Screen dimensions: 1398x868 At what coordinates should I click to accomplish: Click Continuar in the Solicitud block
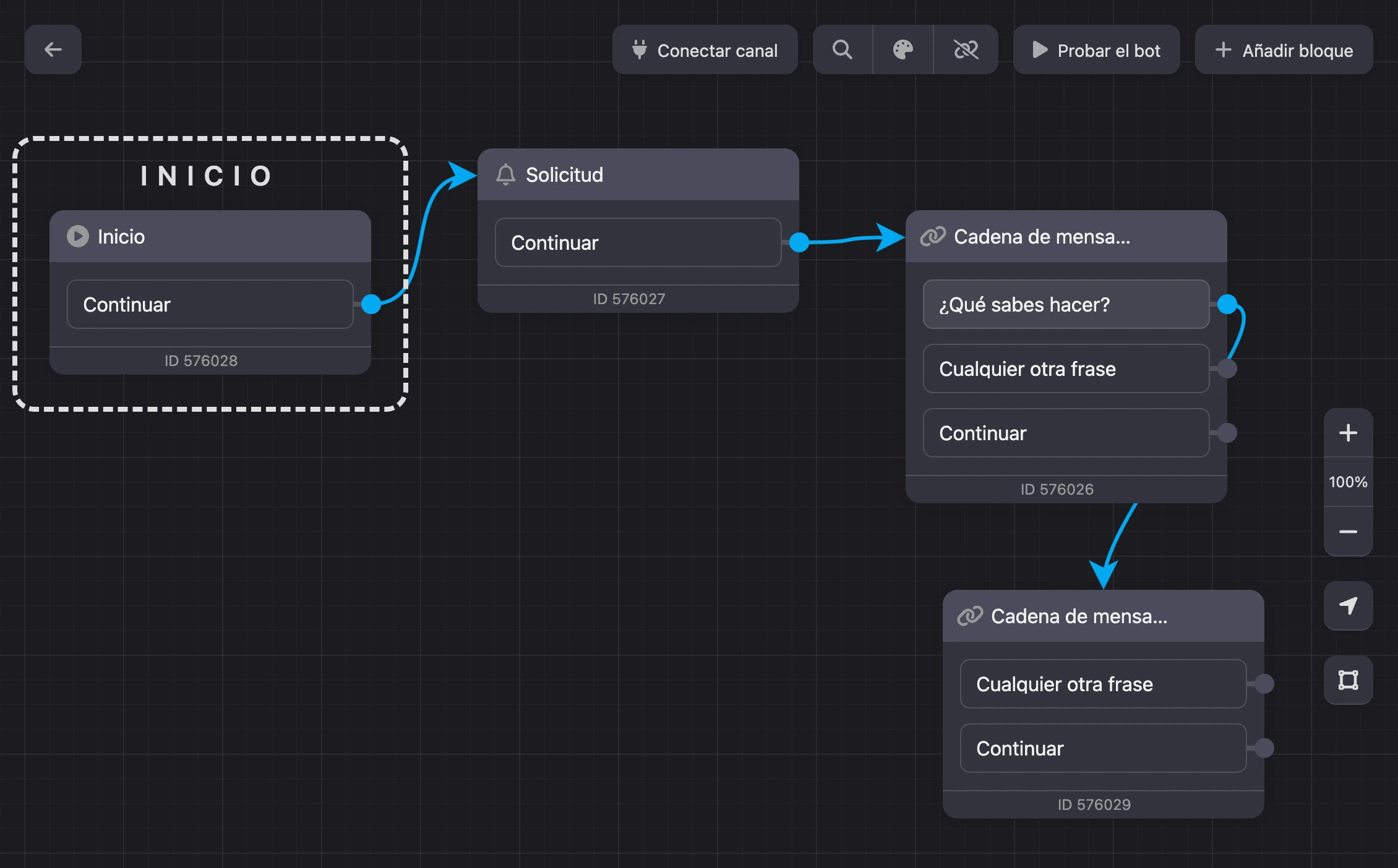point(638,242)
